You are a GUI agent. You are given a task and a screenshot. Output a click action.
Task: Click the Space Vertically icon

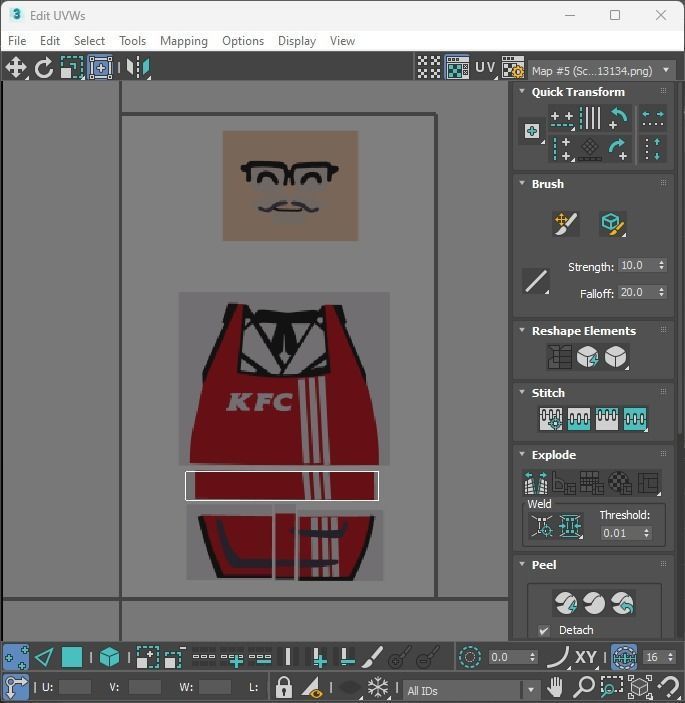(653, 149)
